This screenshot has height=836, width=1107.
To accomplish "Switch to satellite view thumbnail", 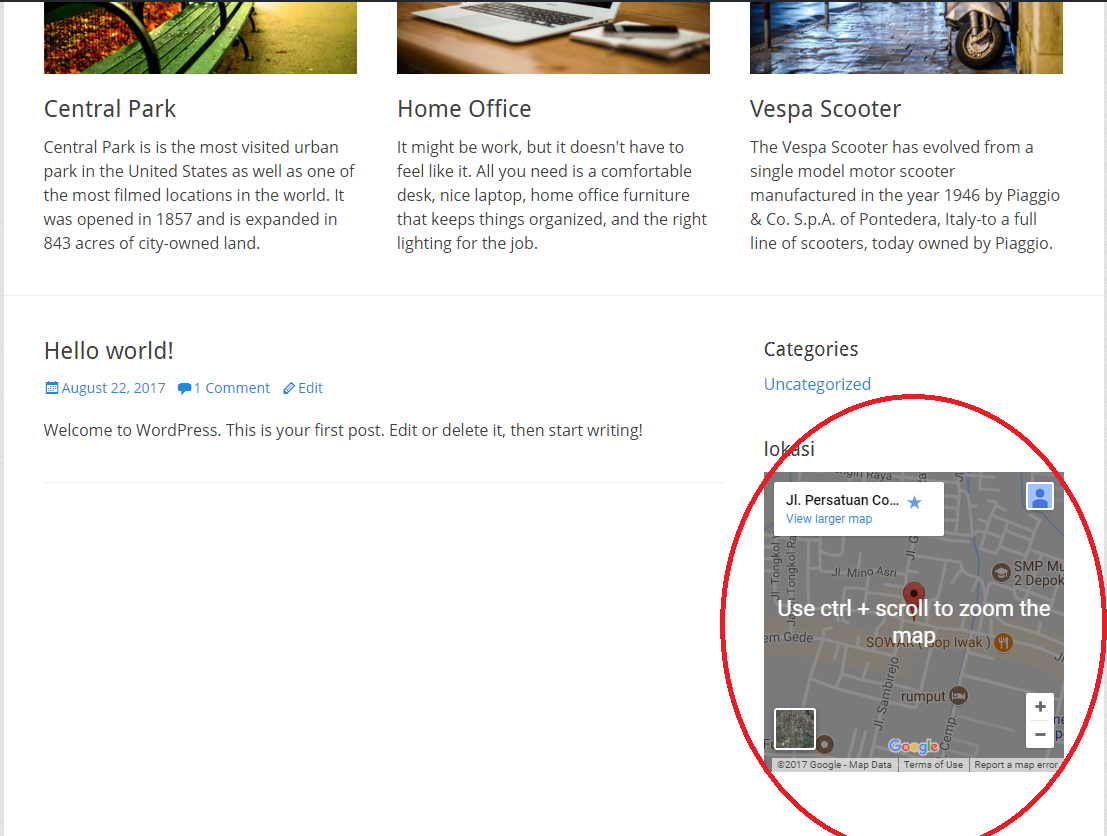I will tap(795, 729).
